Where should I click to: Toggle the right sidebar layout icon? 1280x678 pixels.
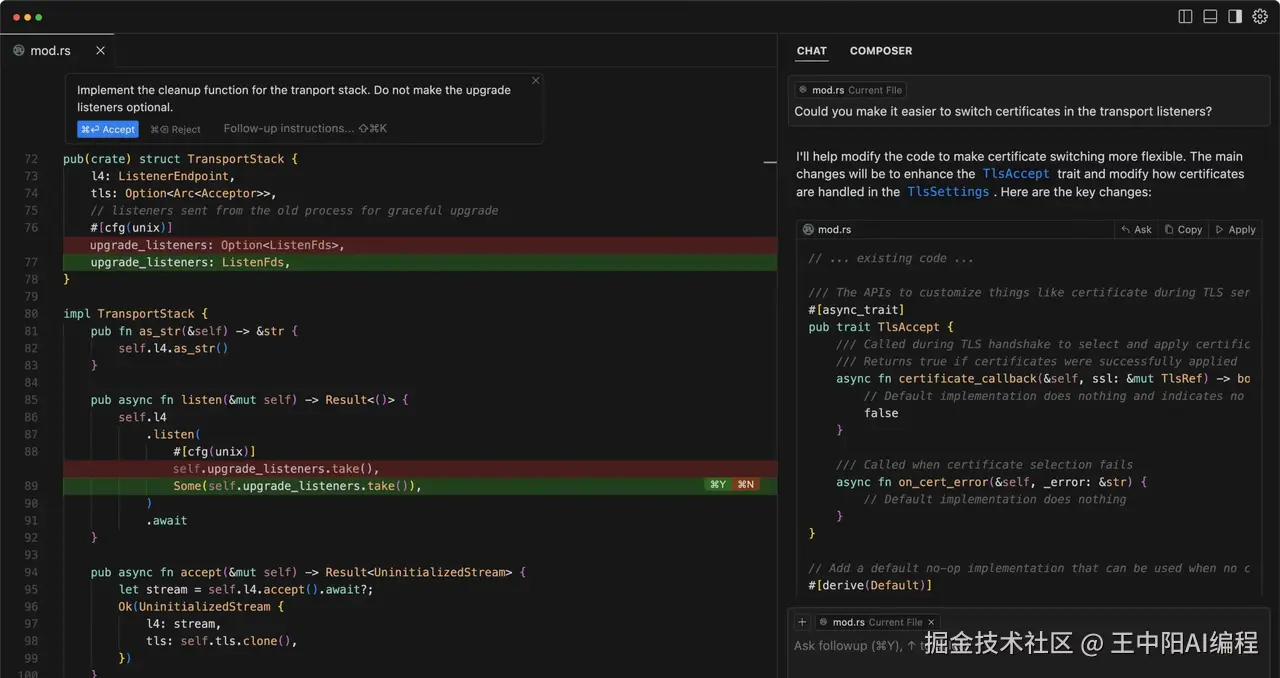tap(1235, 16)
